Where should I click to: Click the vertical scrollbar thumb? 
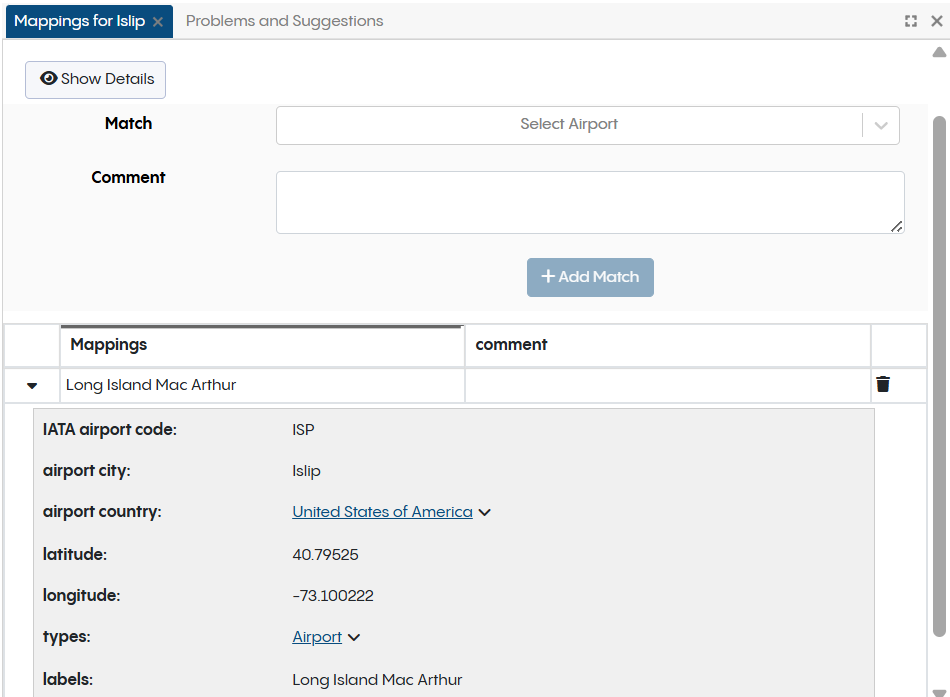click(x=939, y=375)
